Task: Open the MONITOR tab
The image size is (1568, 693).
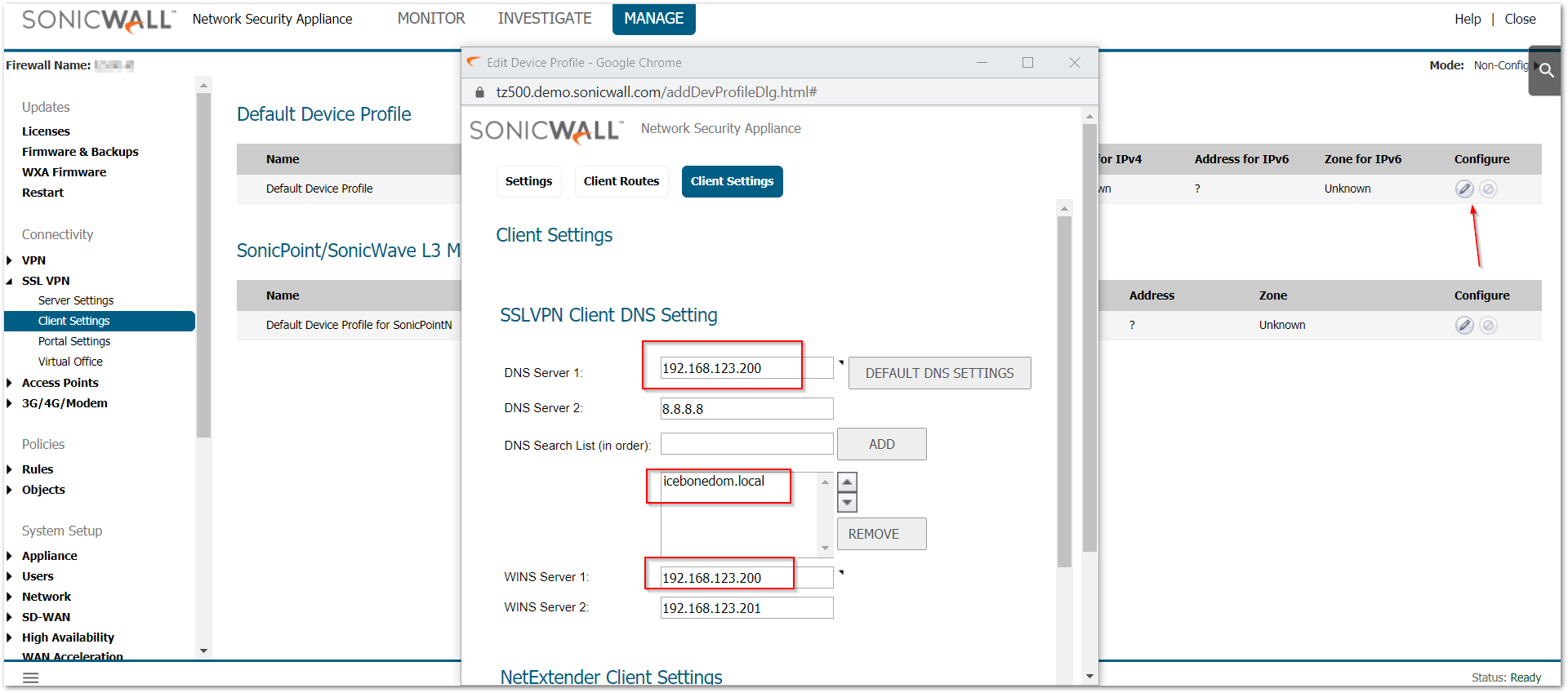Action: (x=431, y=18)
